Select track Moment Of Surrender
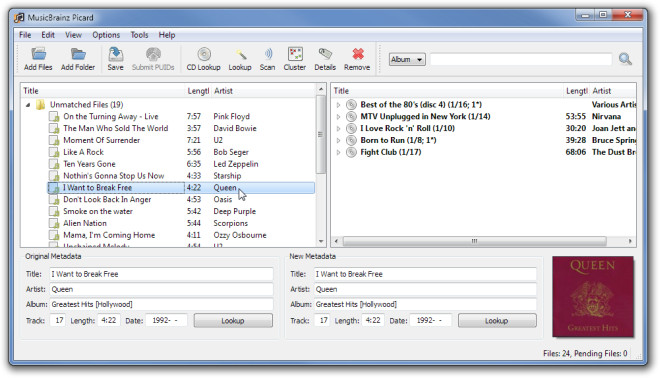The image size is (660, 378). coord(101,140)
